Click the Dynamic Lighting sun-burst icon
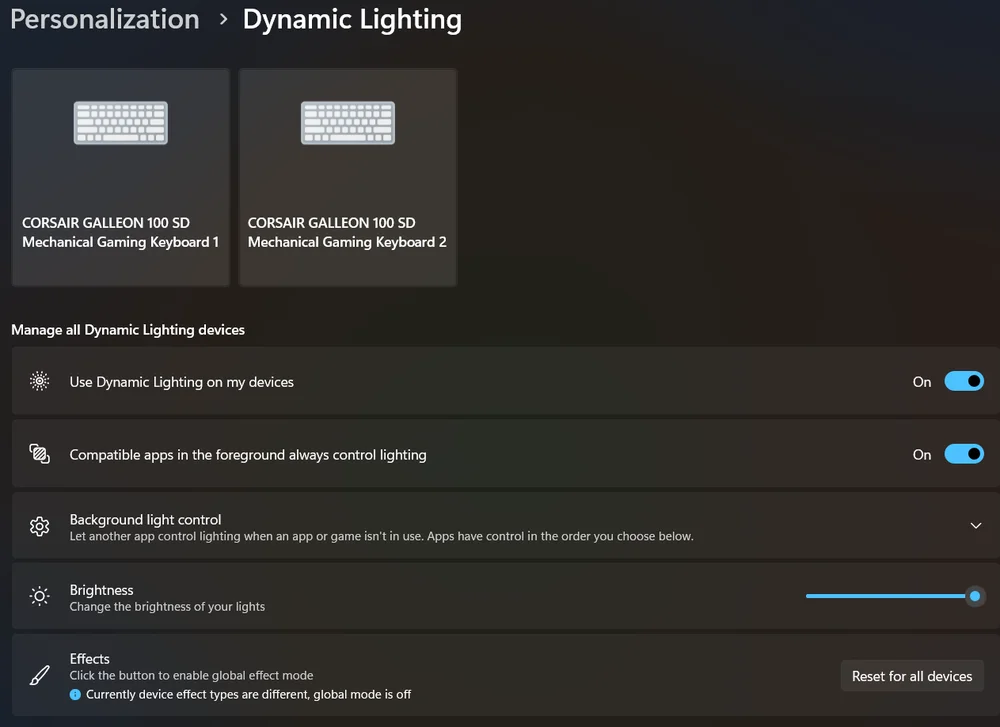 (40, 381)
